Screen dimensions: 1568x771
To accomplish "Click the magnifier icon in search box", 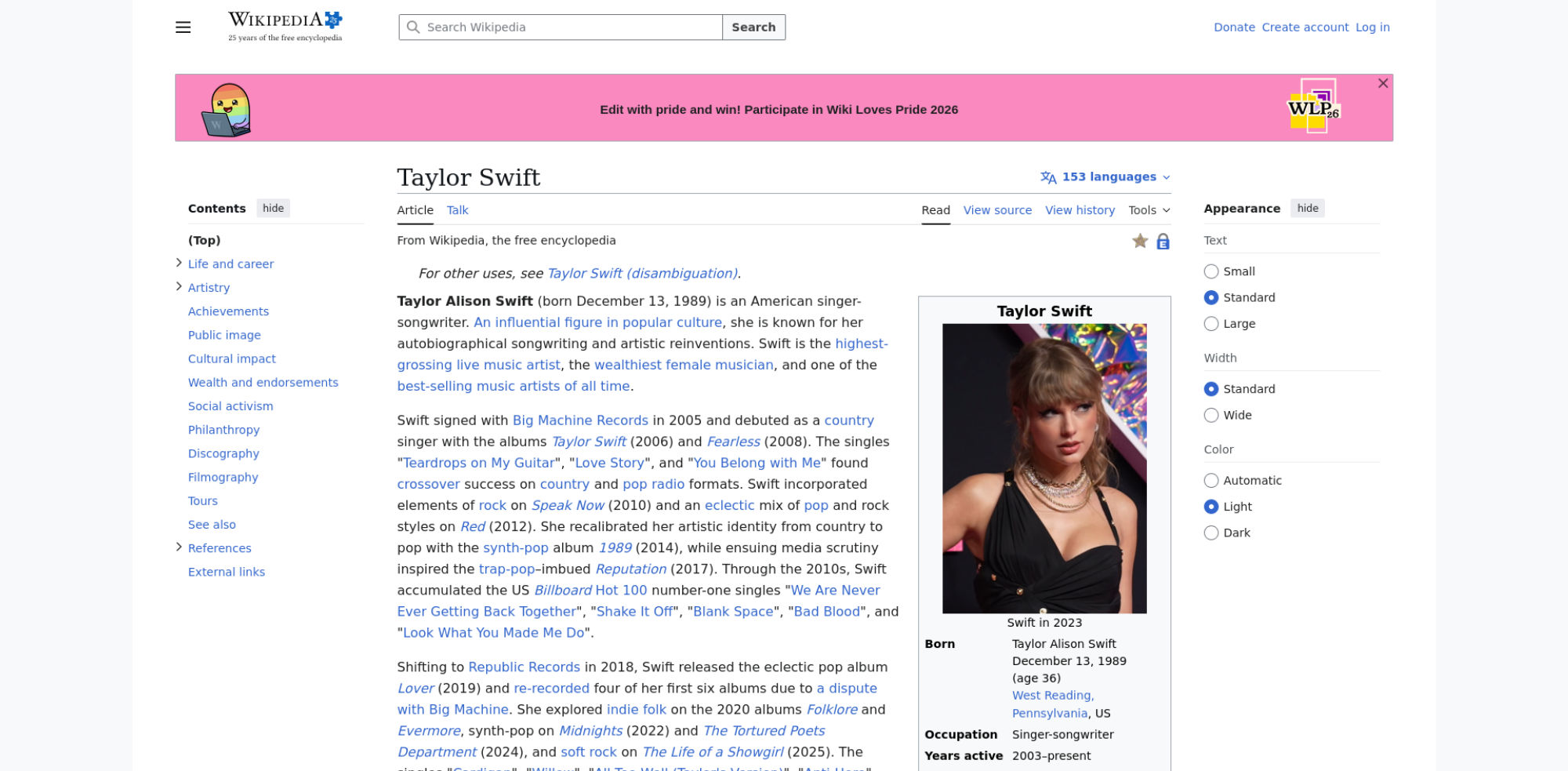I will tap(413, 27).
